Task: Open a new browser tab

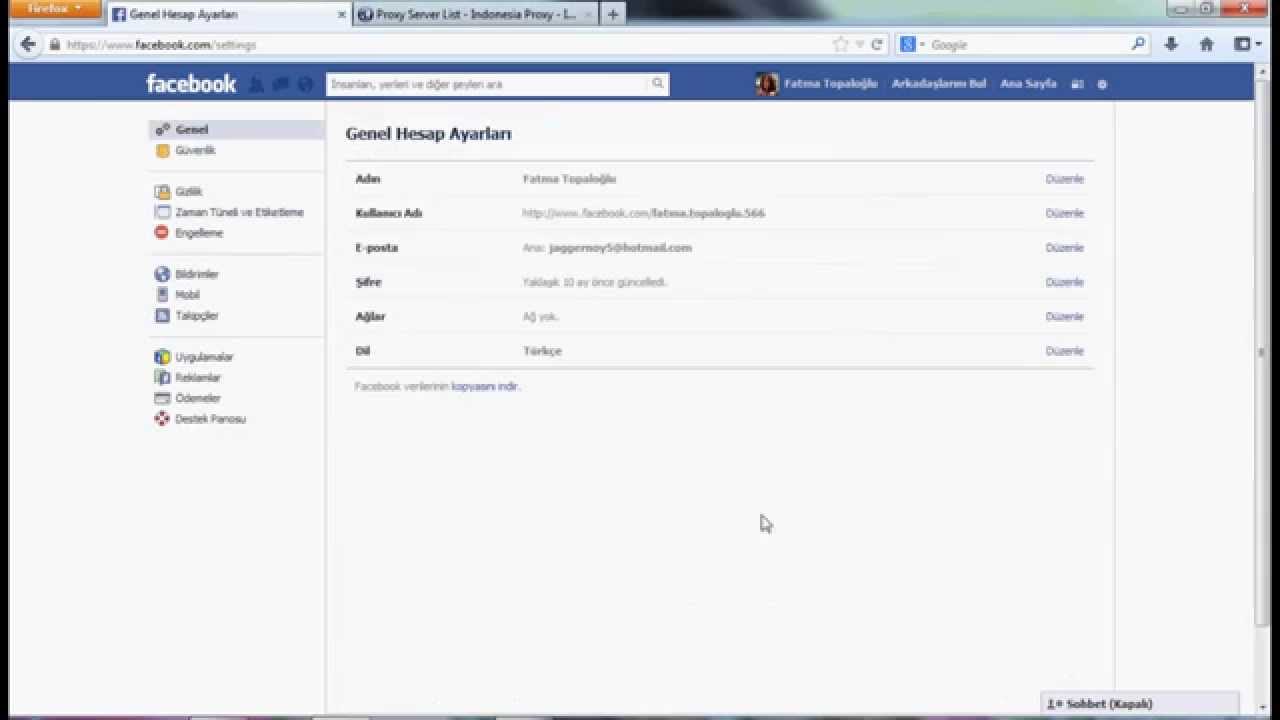Action: click(x=613, y=14)
